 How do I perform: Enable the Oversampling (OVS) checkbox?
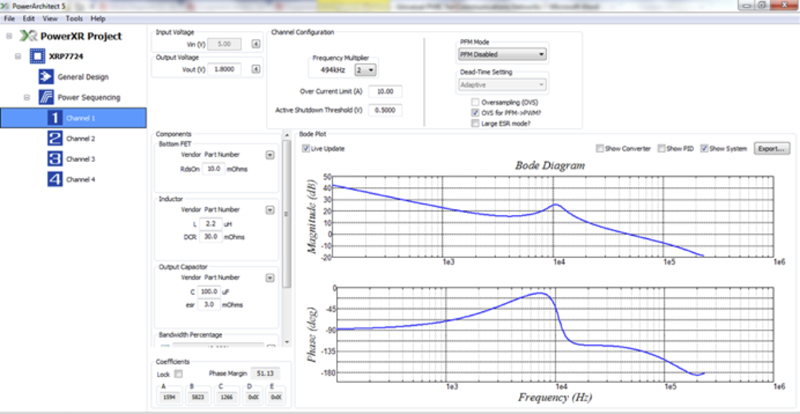(476, 103)
